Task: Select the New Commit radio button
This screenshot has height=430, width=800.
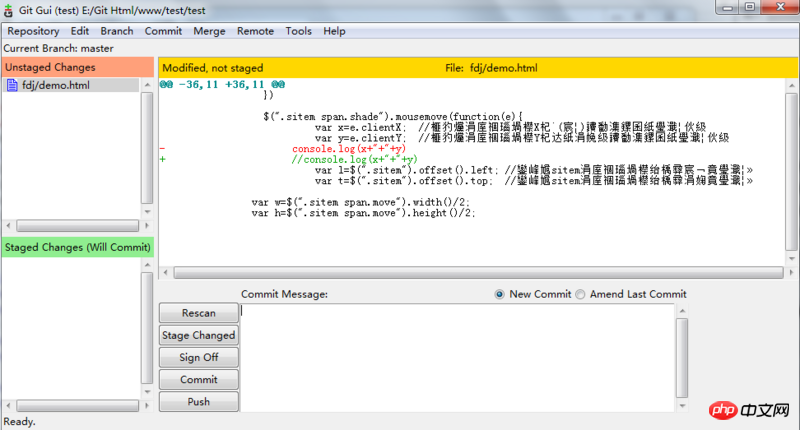Action: [499, 294]
